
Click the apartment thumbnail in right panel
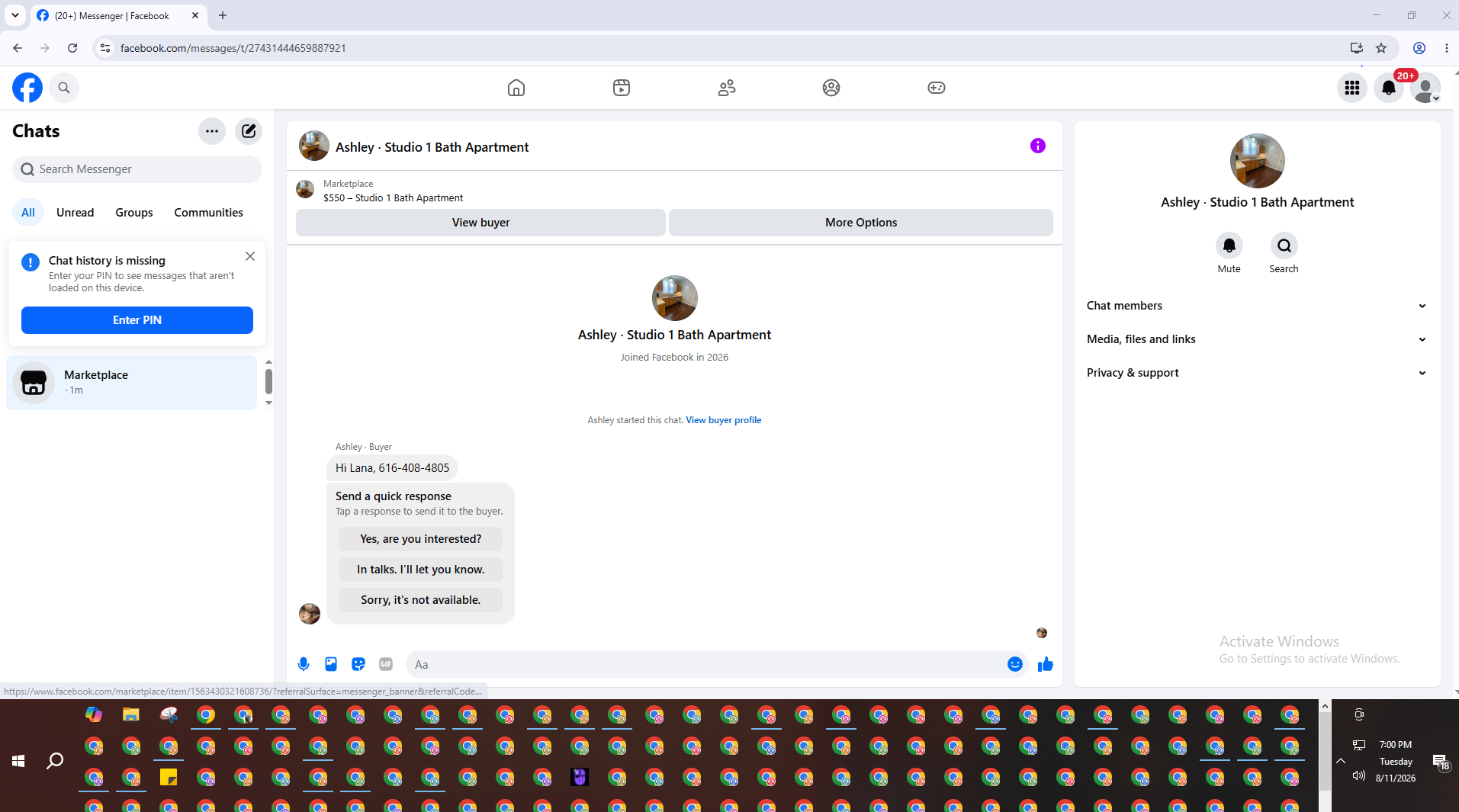tap(1258, 161)
